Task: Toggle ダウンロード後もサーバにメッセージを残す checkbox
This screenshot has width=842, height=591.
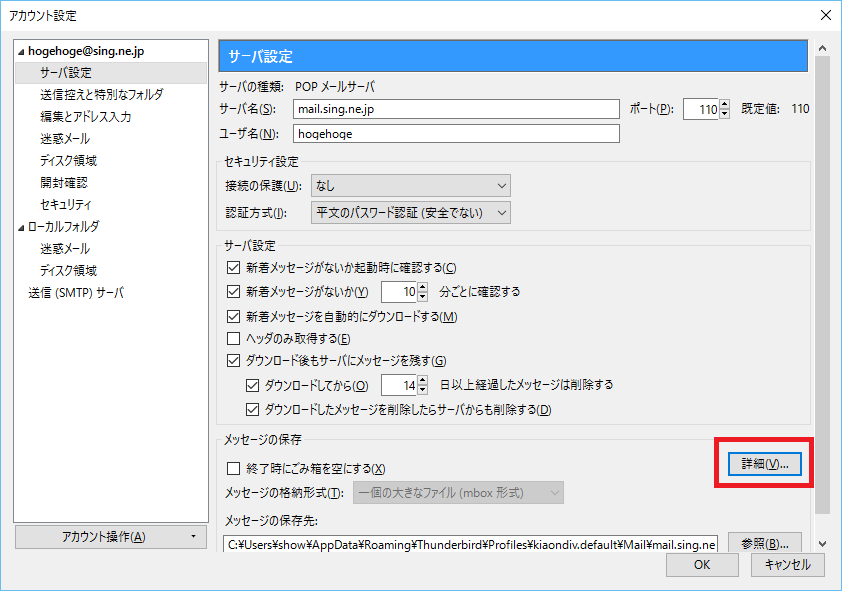Action: click(x=234, y=360)
